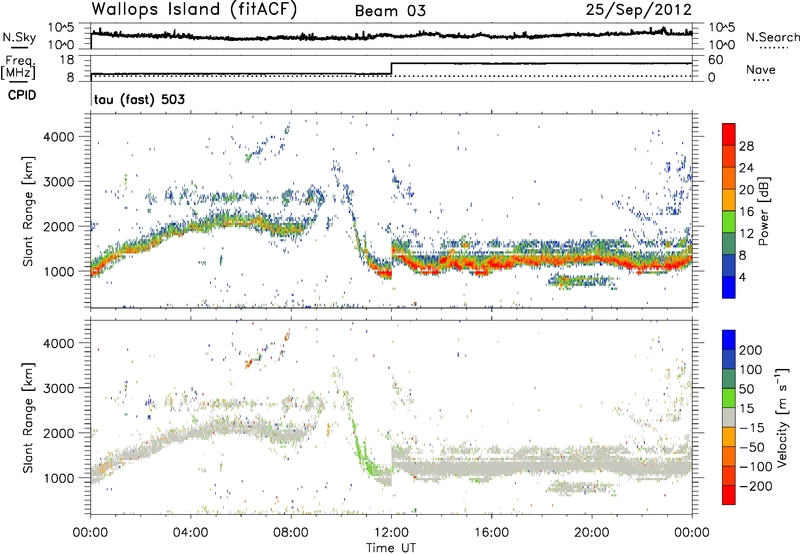Viewport: 800px width, 554px height.
Task: Click the '-15' tick on Velocity scale
Action: 752,428
